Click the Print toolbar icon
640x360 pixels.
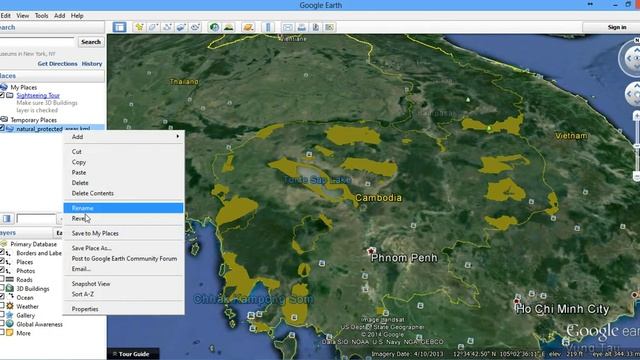(x=302, y=27)
